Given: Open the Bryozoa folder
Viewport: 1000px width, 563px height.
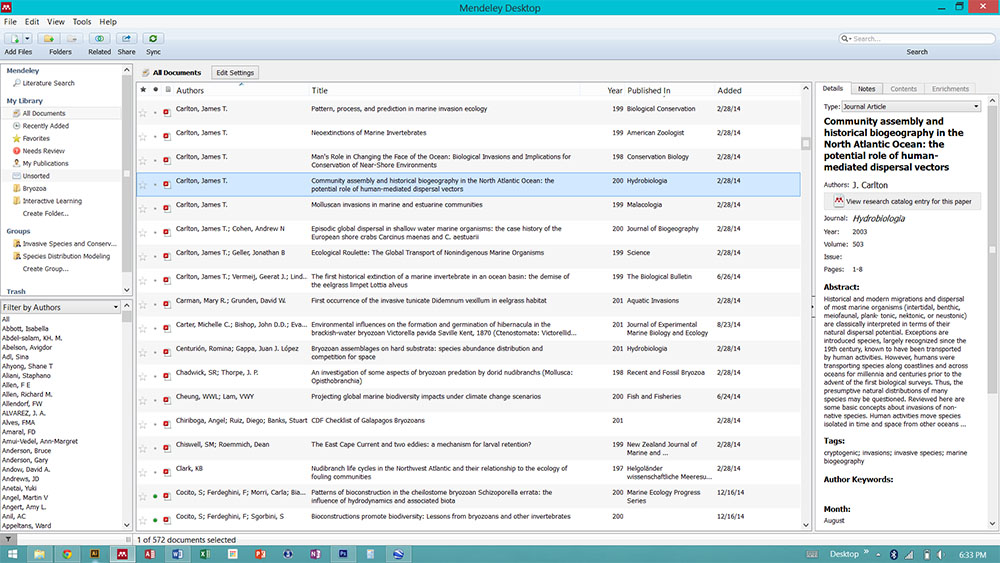Looking at the screenshot, I should 34,189.
